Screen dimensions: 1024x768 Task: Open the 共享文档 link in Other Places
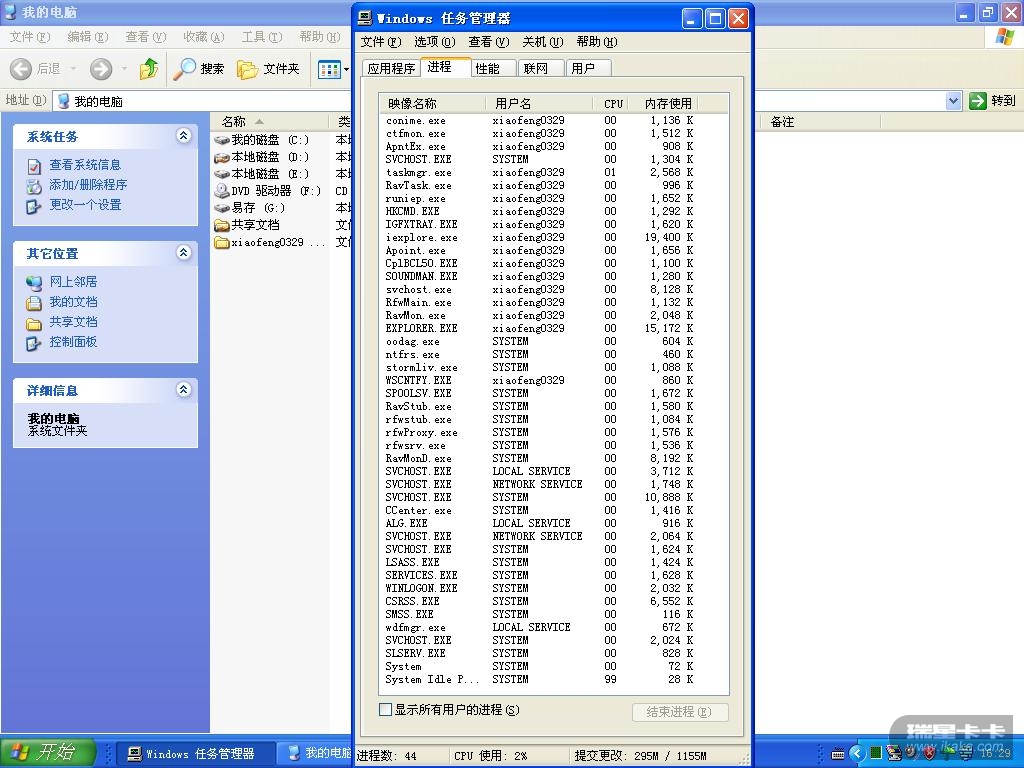(x=73, y=322)
